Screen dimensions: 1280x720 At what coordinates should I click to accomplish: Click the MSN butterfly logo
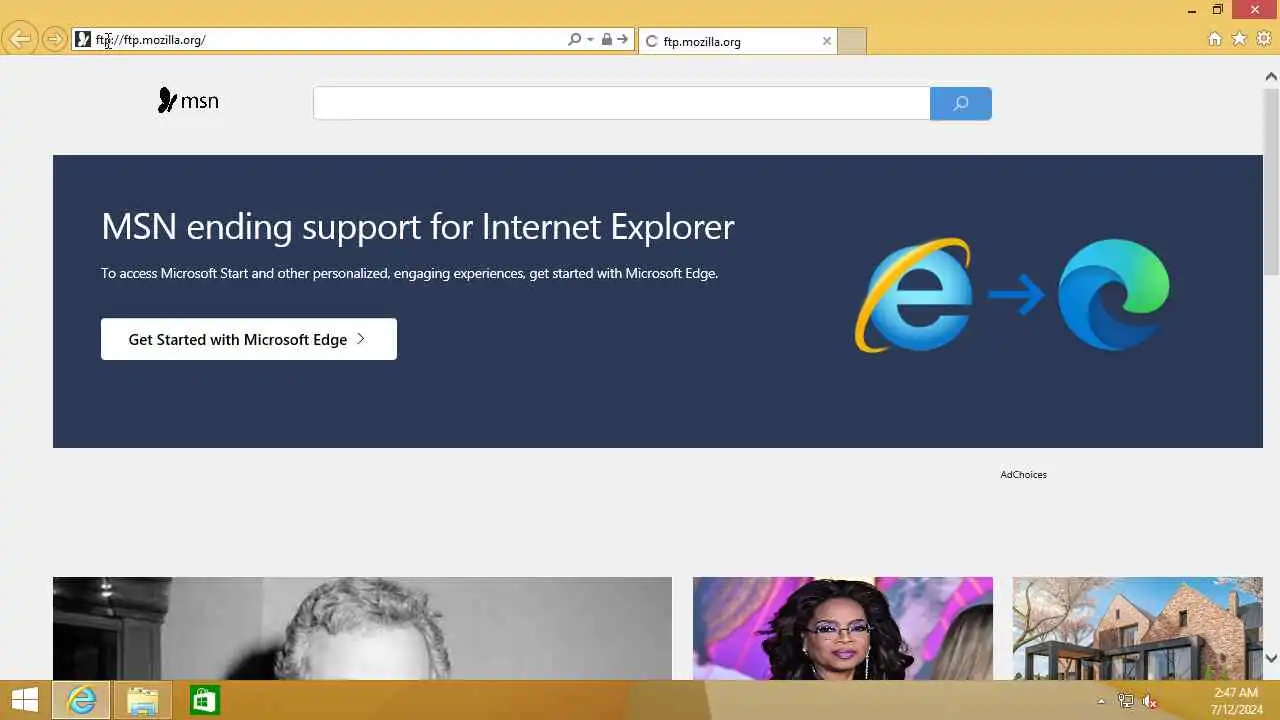click(x=188, y=100)
